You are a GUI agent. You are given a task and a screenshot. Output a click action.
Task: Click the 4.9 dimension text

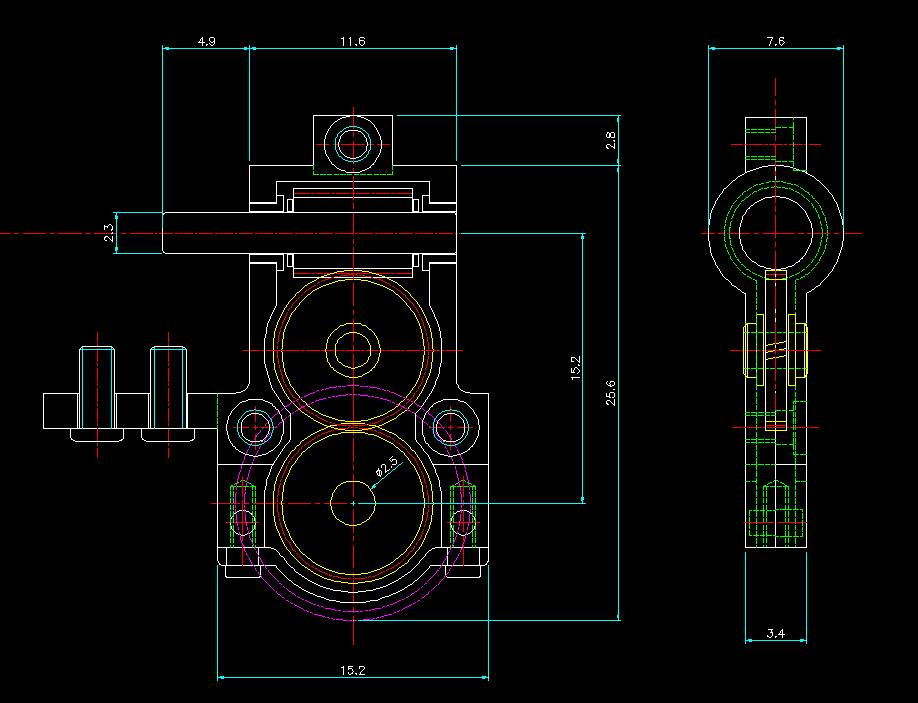(206, 41)
